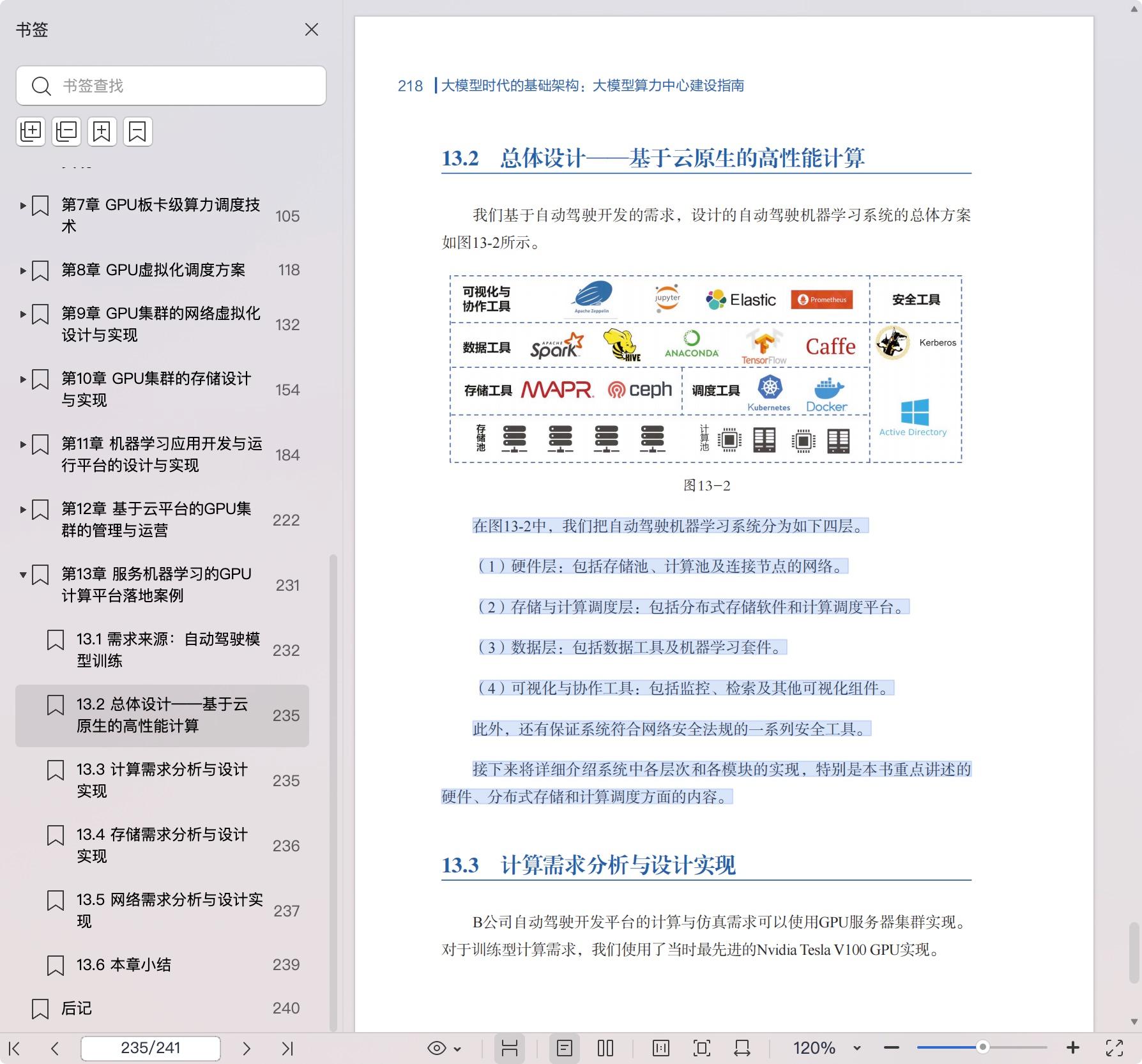Image resolution: width=1142 pixels, height=1064 pixels.
Task: Open bookmark 13.4 存储需求分析与设计实现
Action: point(162,845)
